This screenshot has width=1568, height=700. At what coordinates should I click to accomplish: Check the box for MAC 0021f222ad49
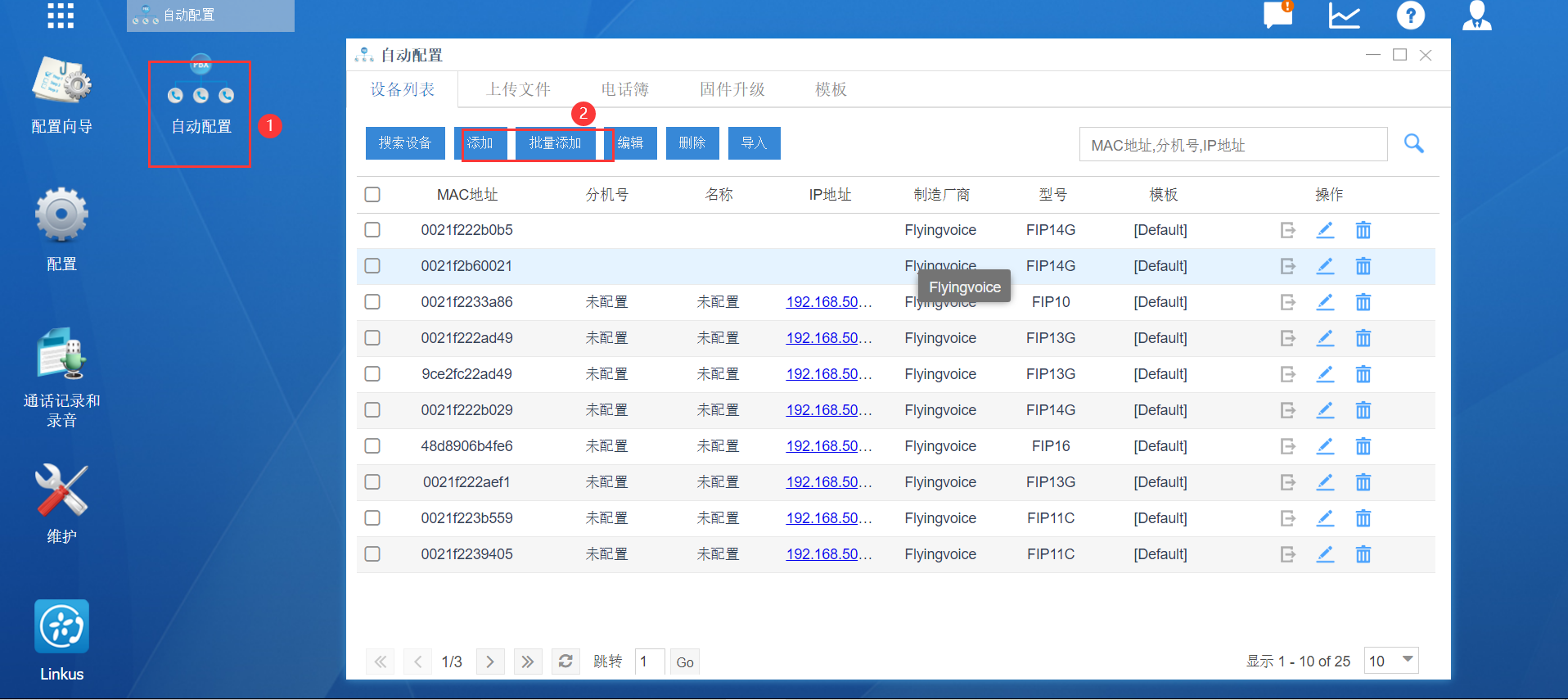point(372,338)
